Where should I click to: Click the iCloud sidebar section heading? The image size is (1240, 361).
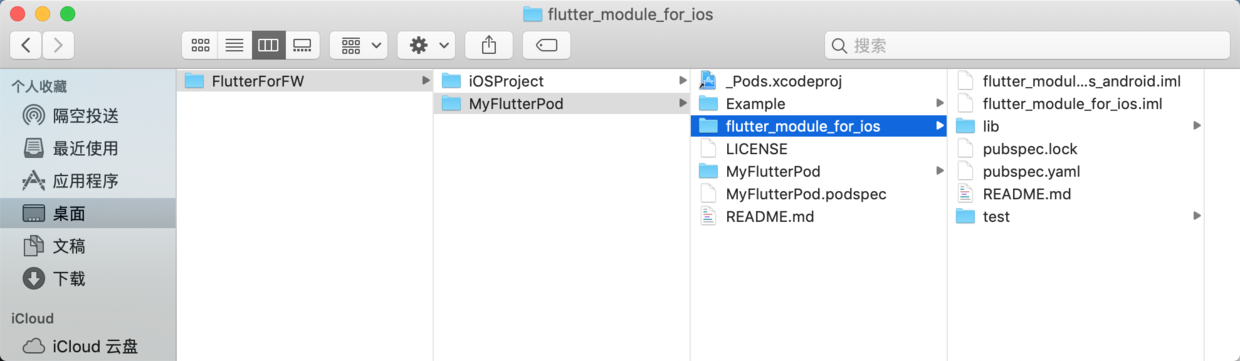click(32, 318)
